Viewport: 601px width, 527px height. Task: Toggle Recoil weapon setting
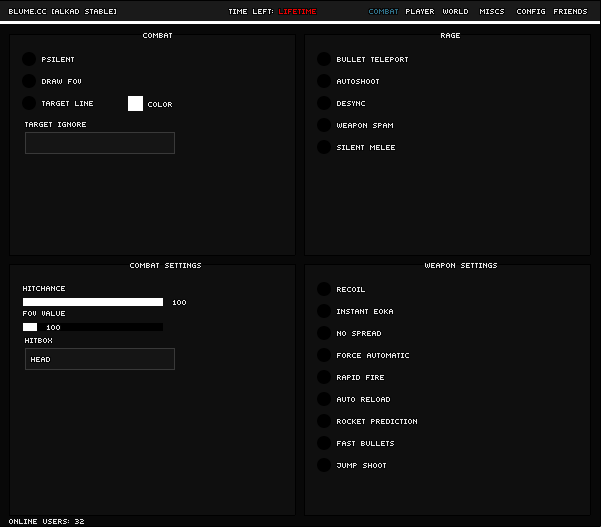point(324,289)
